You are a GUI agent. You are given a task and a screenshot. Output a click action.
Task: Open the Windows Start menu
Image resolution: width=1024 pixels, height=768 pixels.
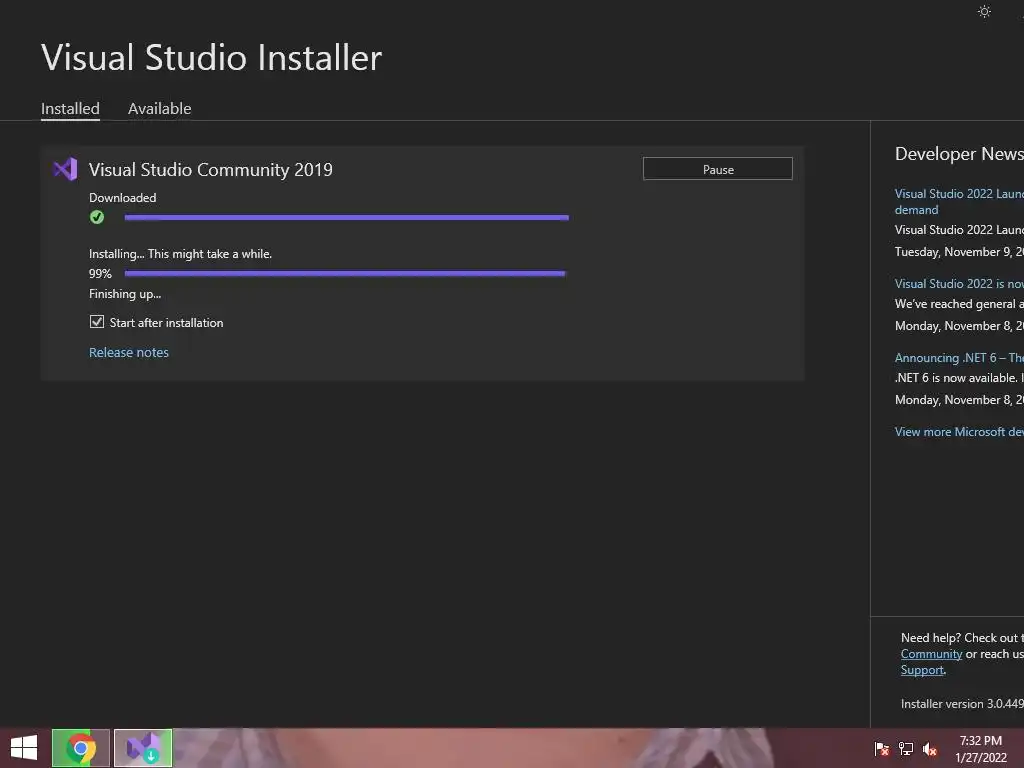point(24,748)
